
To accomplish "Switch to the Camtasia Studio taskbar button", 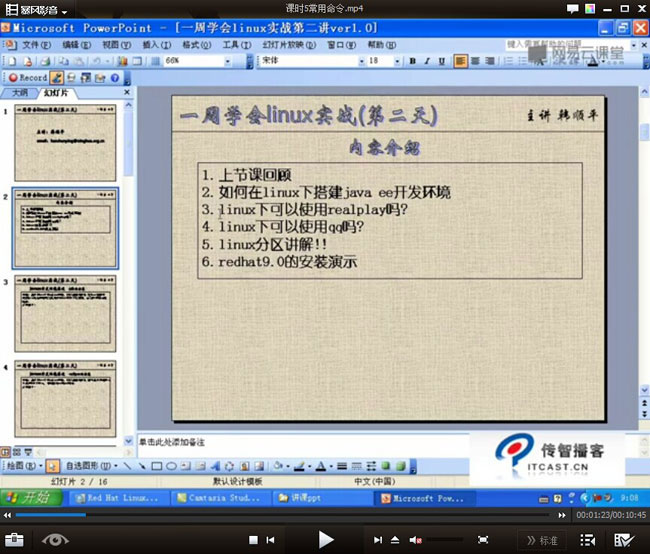I will point(221,498).
